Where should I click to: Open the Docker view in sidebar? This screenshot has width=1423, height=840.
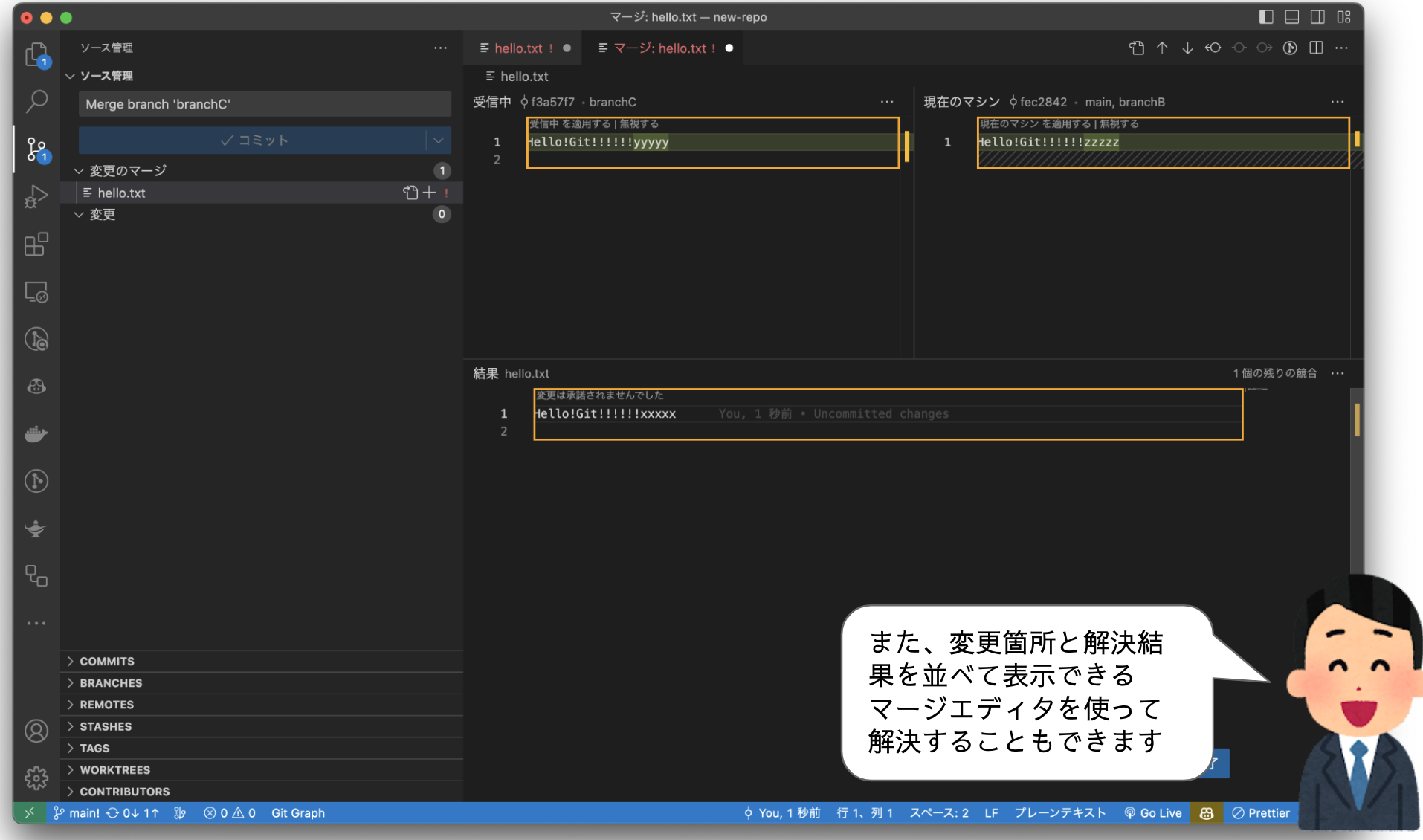[36, 434]
